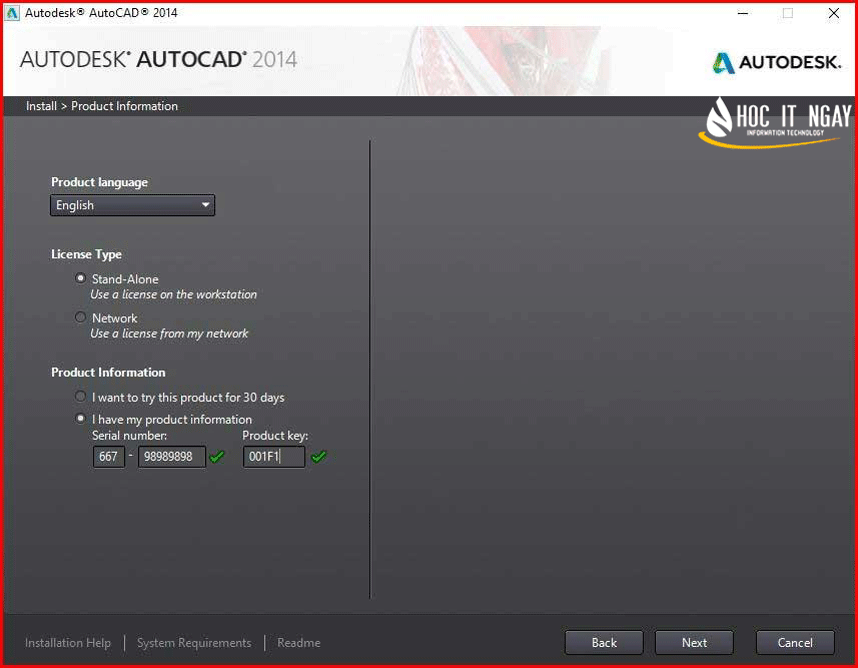
Task: Open the System Requirements link
Action: coord(194,643)
